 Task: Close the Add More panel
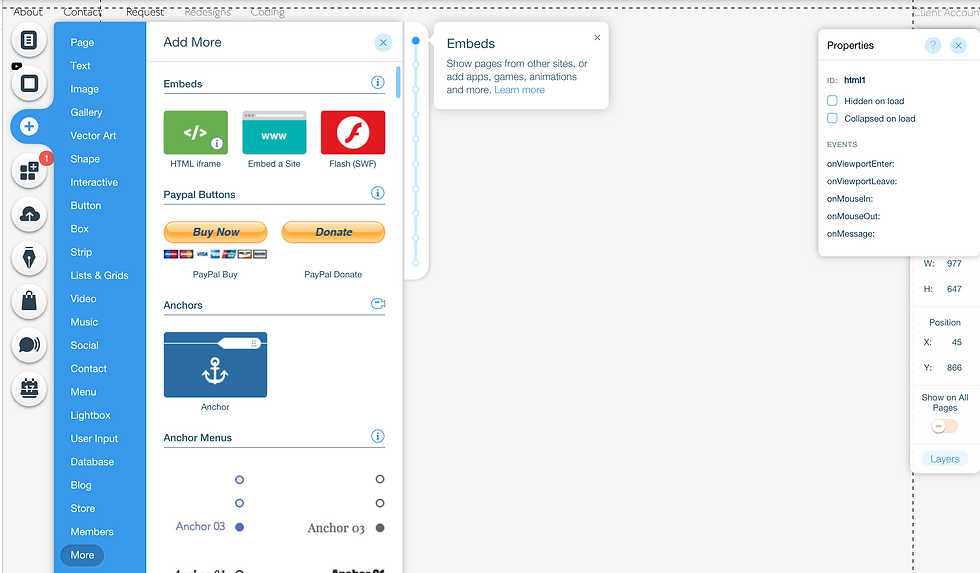pyautogui.click(x=383, y=42)
